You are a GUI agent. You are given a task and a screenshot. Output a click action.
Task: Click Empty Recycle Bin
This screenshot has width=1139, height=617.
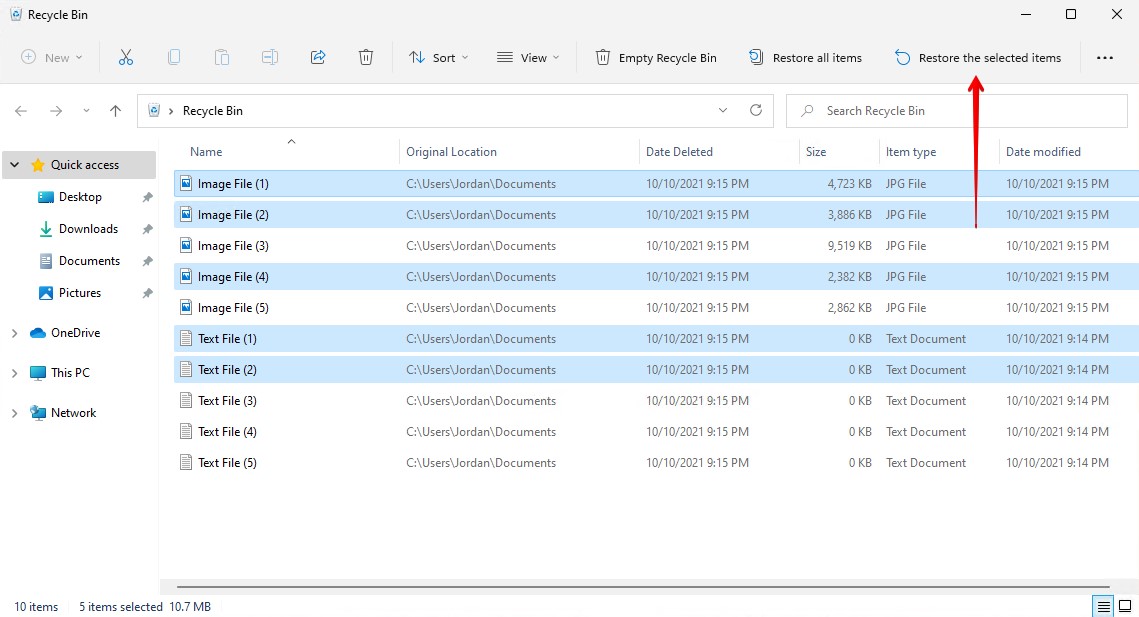tap(656, 57)
